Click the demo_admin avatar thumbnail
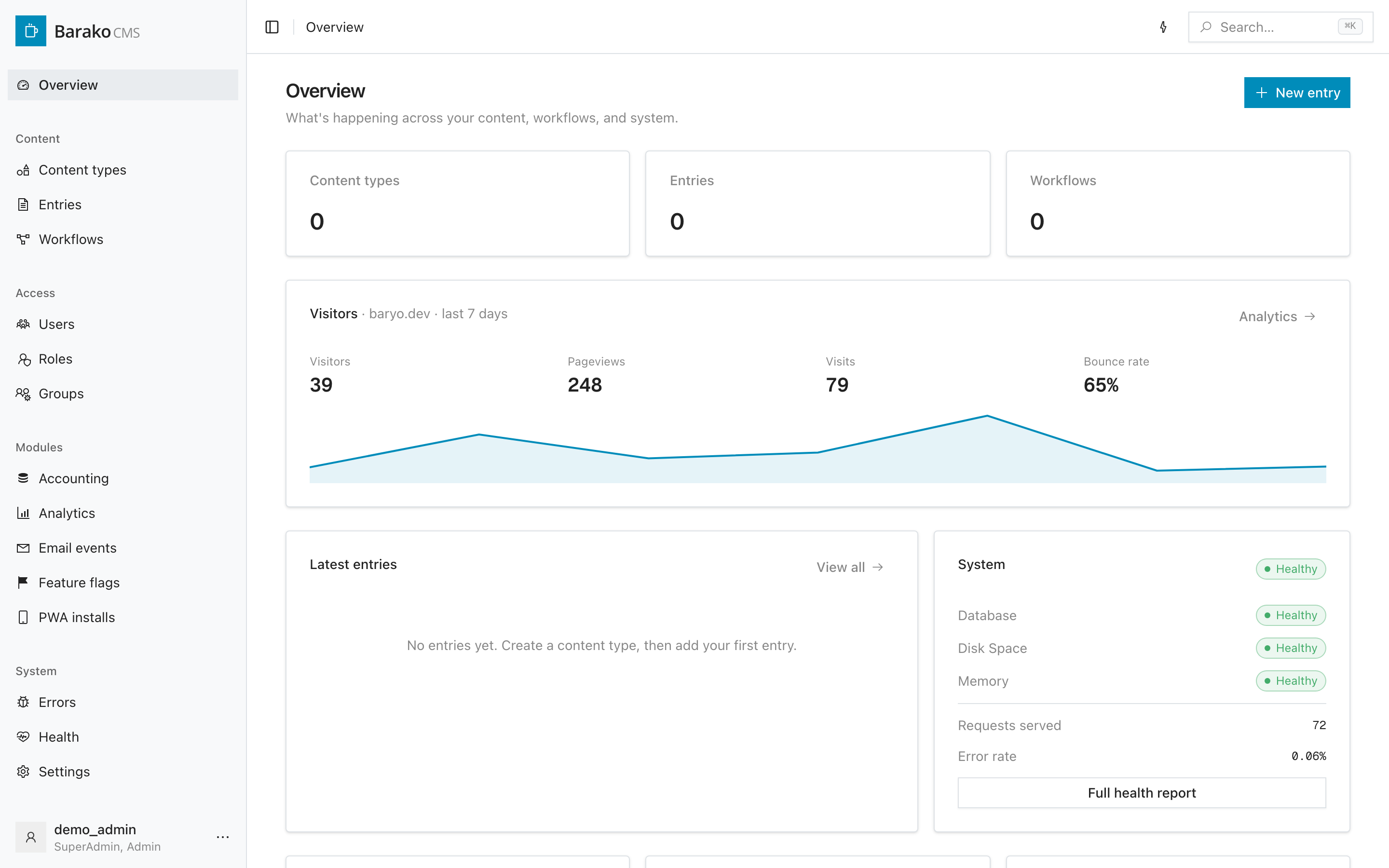The height and width of the screenshot is (868, 1389). pos(31,837)
